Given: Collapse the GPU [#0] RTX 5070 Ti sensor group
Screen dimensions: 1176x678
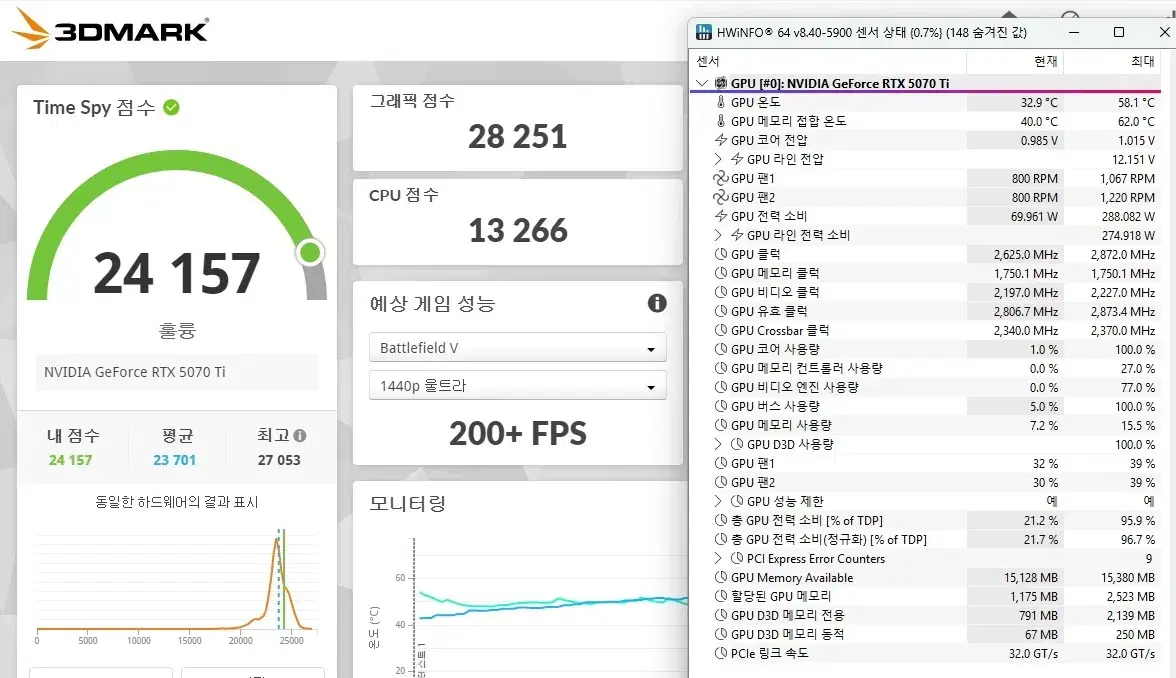Looking at the screenshot, I should click(702, 83).
